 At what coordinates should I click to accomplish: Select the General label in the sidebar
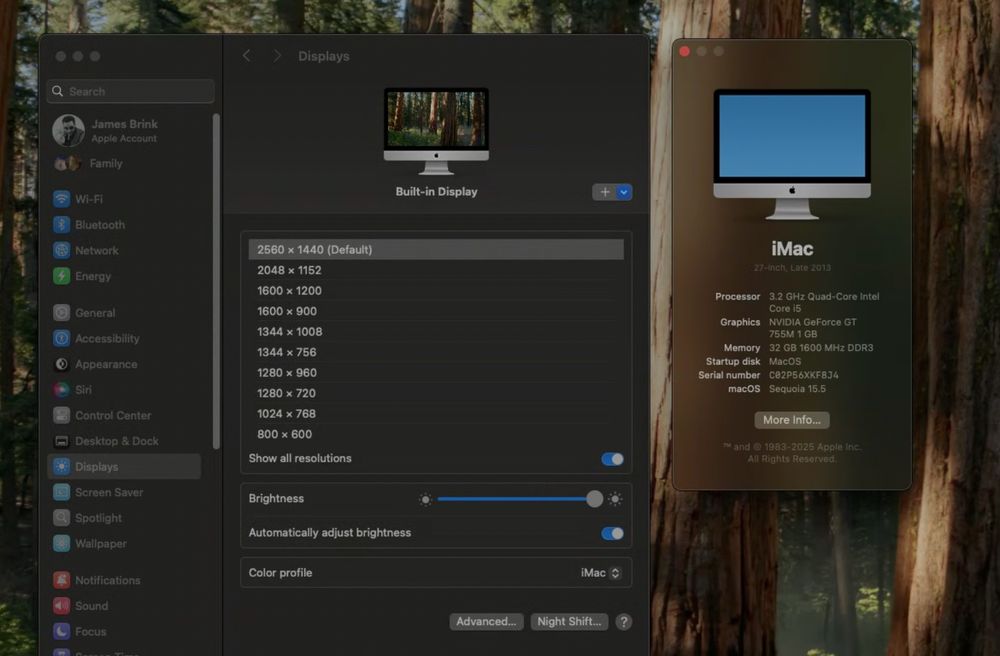click(95, 312)
